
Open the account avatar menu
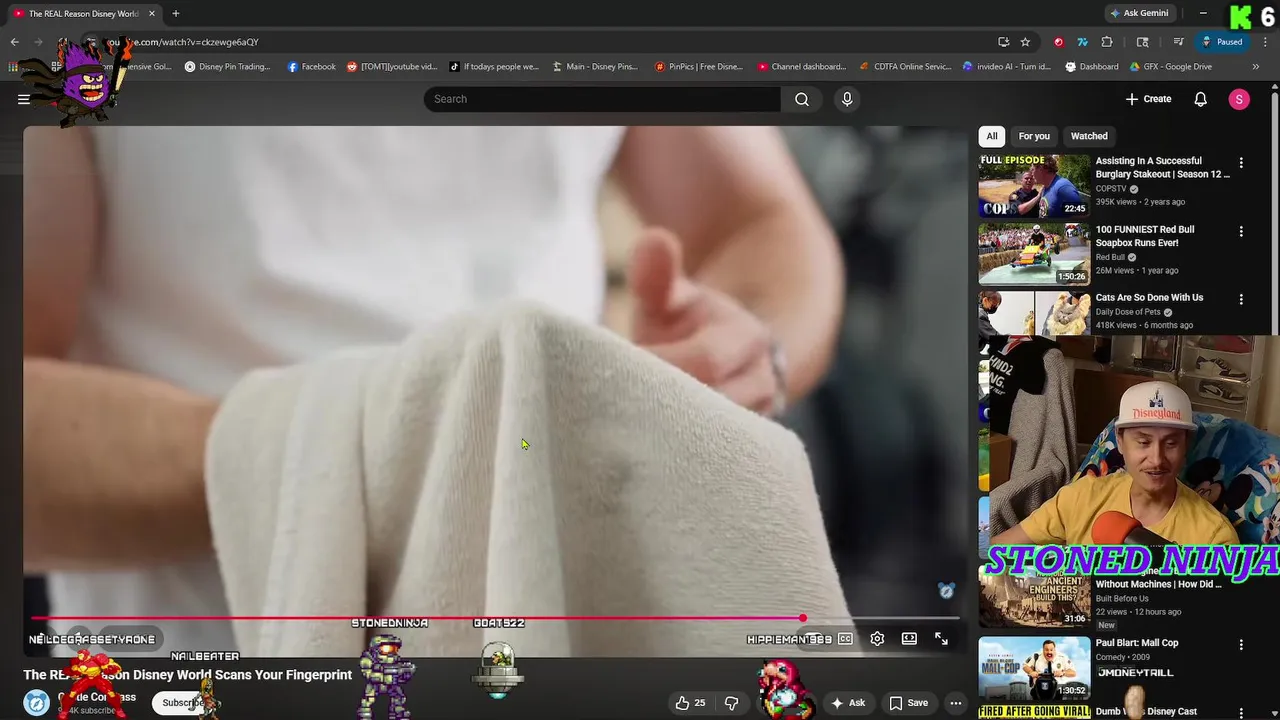[1239, 99]
